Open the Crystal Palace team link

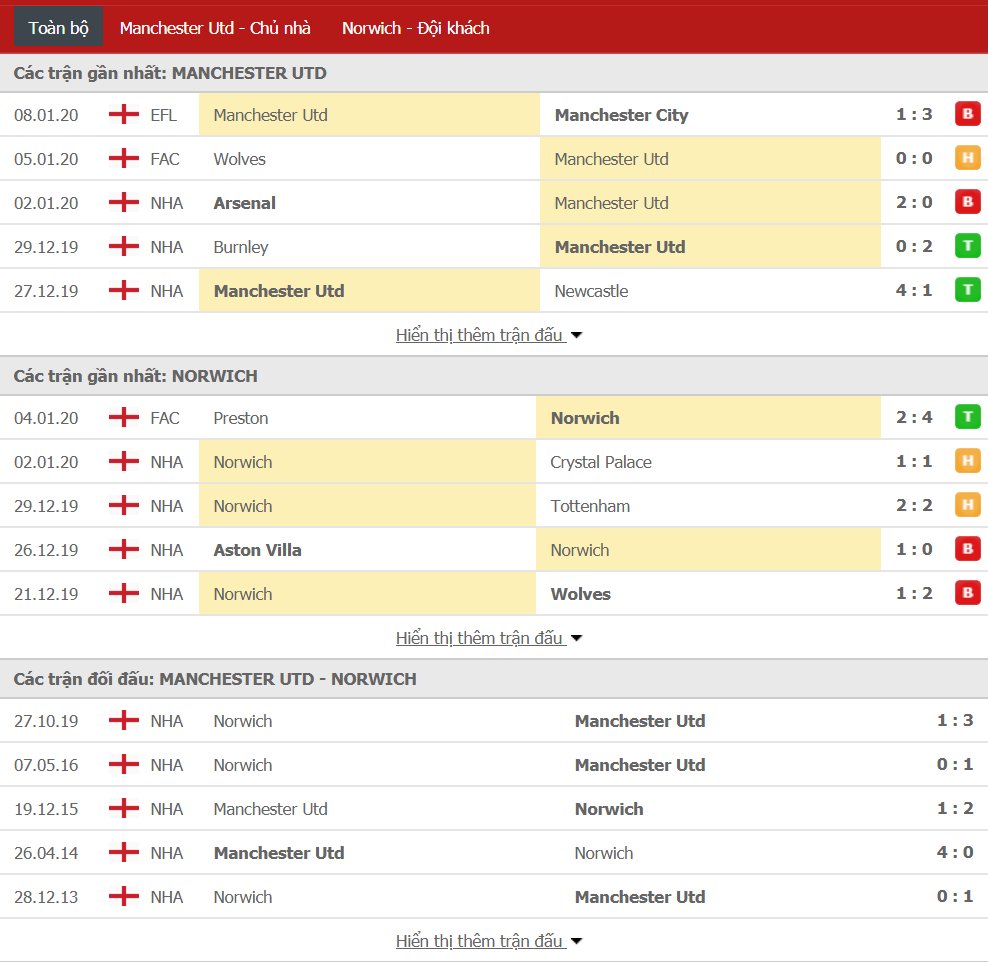click(600, 462)
